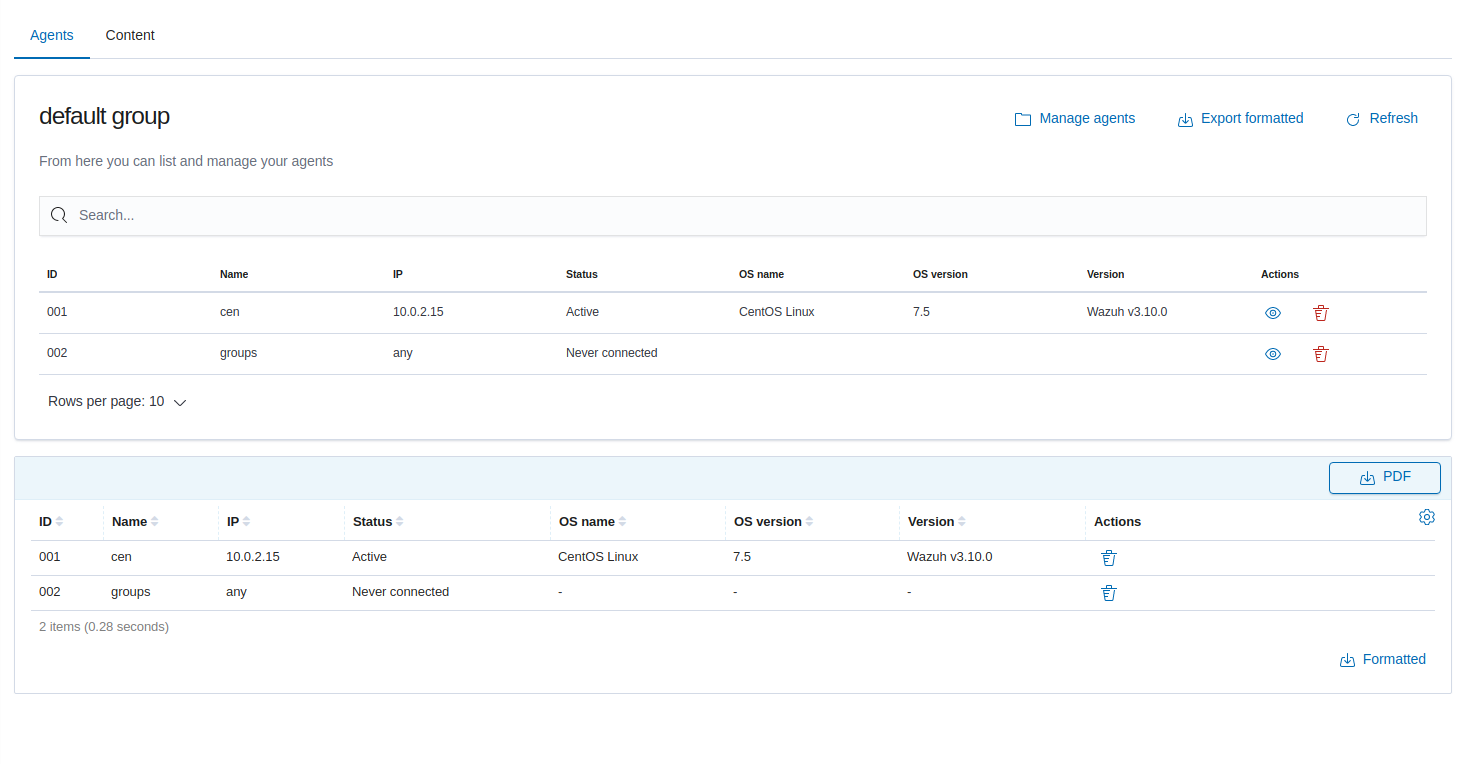The height and width of the screenshot is (764, 1465).
Task: Open the column settings gear icon
Action: (x=1426, y=517)
